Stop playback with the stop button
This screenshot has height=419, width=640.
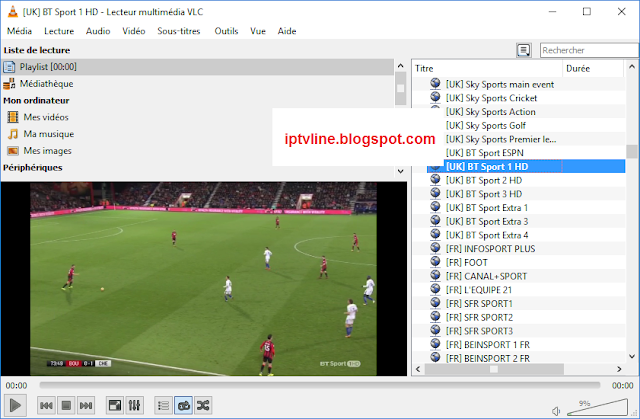coord(66,406)
